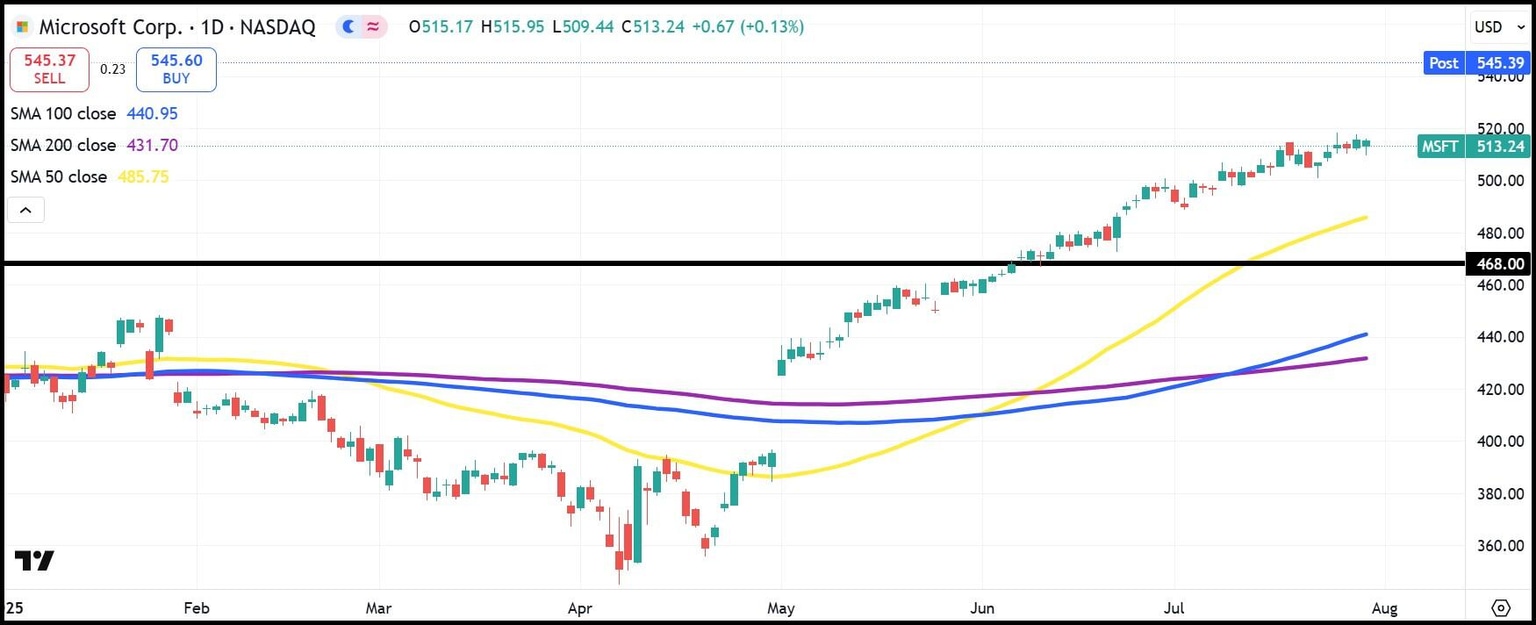Click the SMA 100 close value 440.95
This screenshot has height=625, width=1536.
point(152,113)
